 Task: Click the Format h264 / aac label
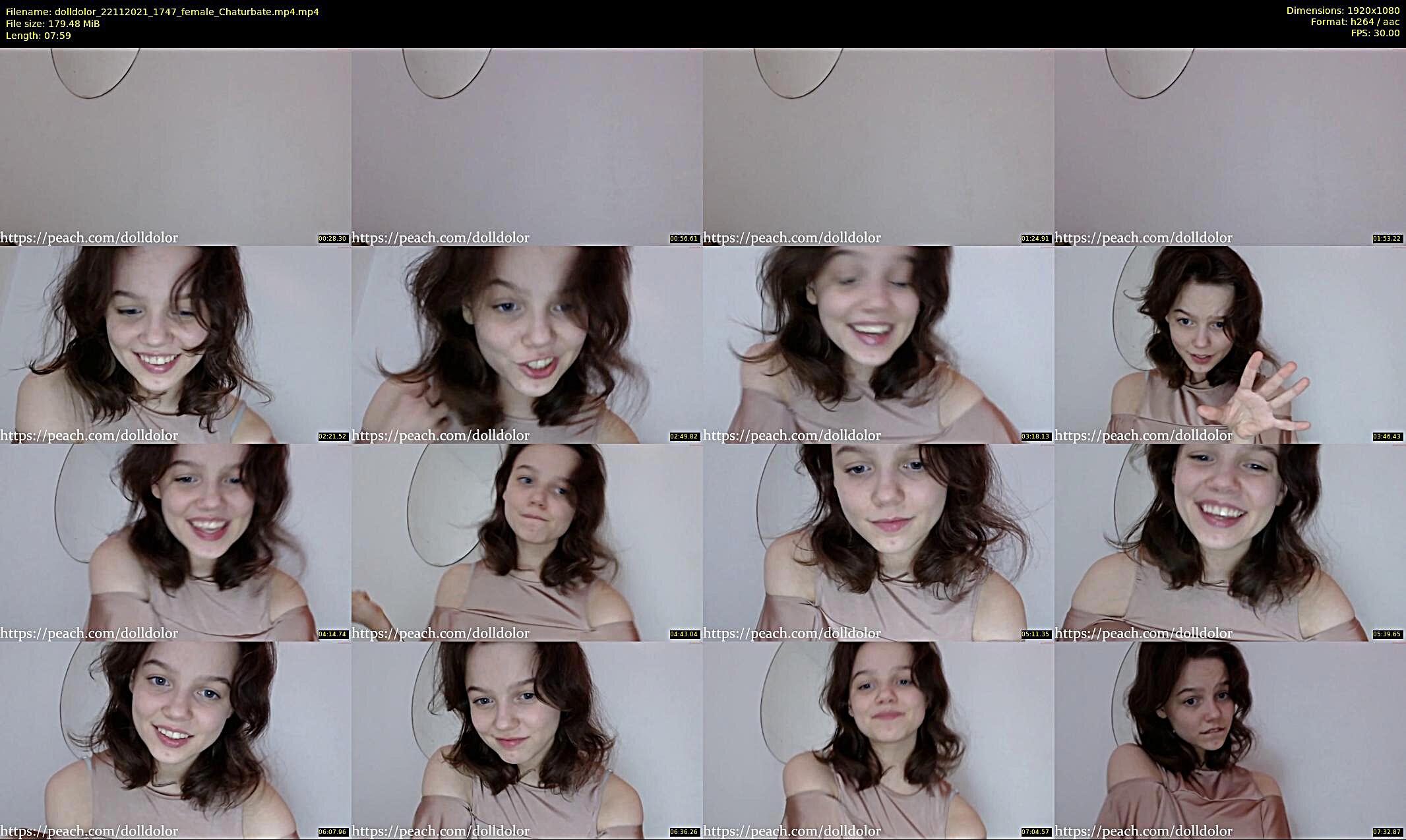(x=1355, y=22)
